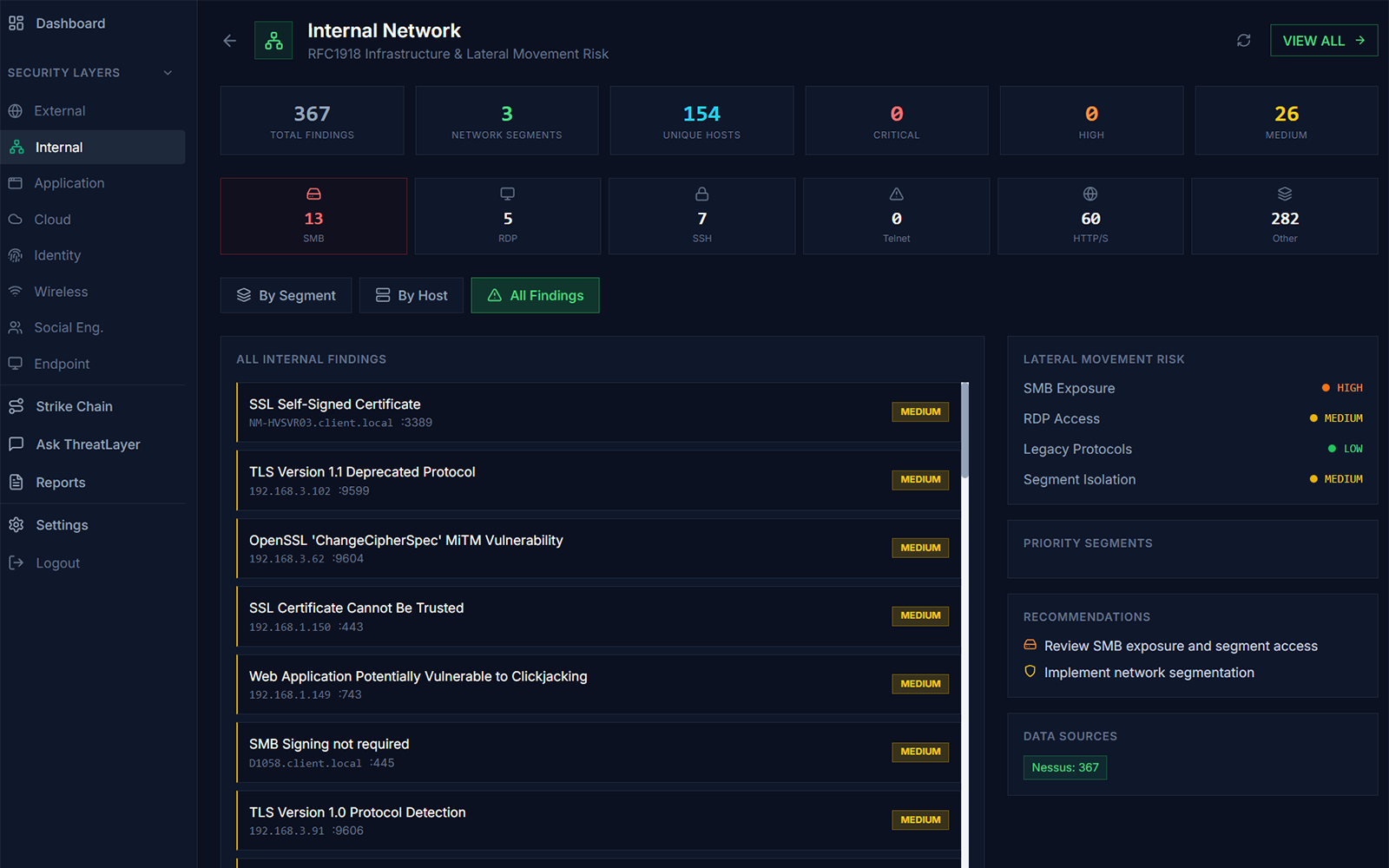Switch to the By Segment view

pyautogui.click(x=286, y=295)
